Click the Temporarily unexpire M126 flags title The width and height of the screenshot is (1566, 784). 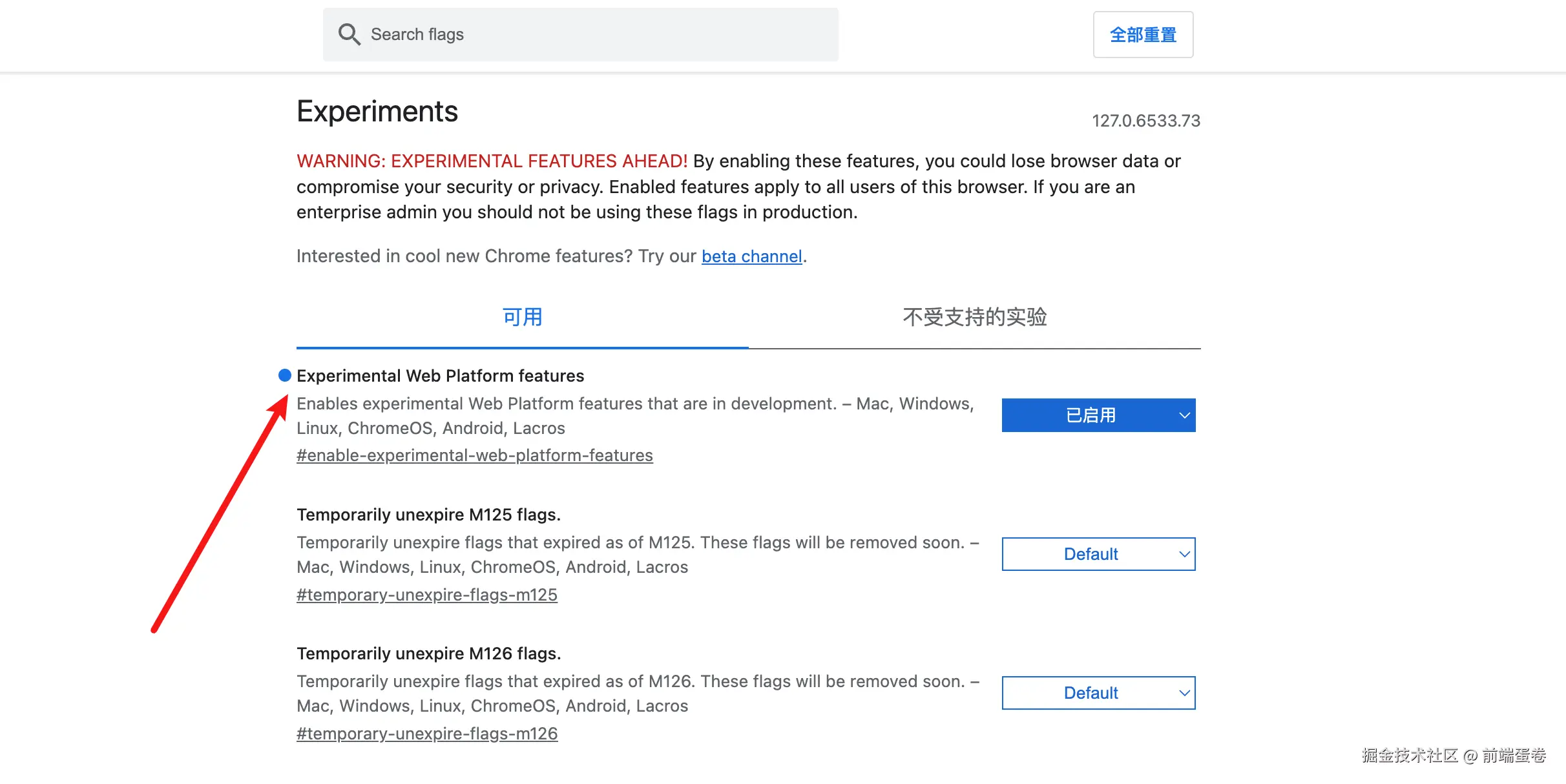[428, 654]
